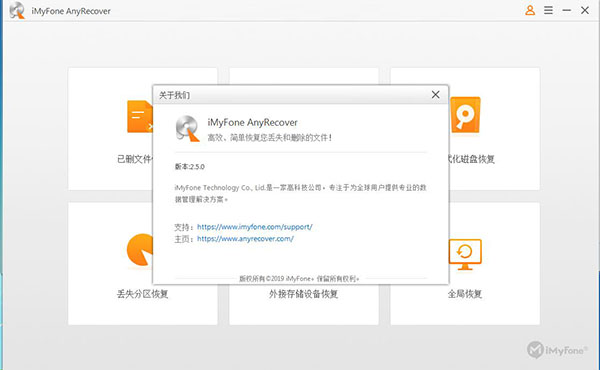
Task: Click the AnyRecover app logo in title bar
Action: [17, 10]
